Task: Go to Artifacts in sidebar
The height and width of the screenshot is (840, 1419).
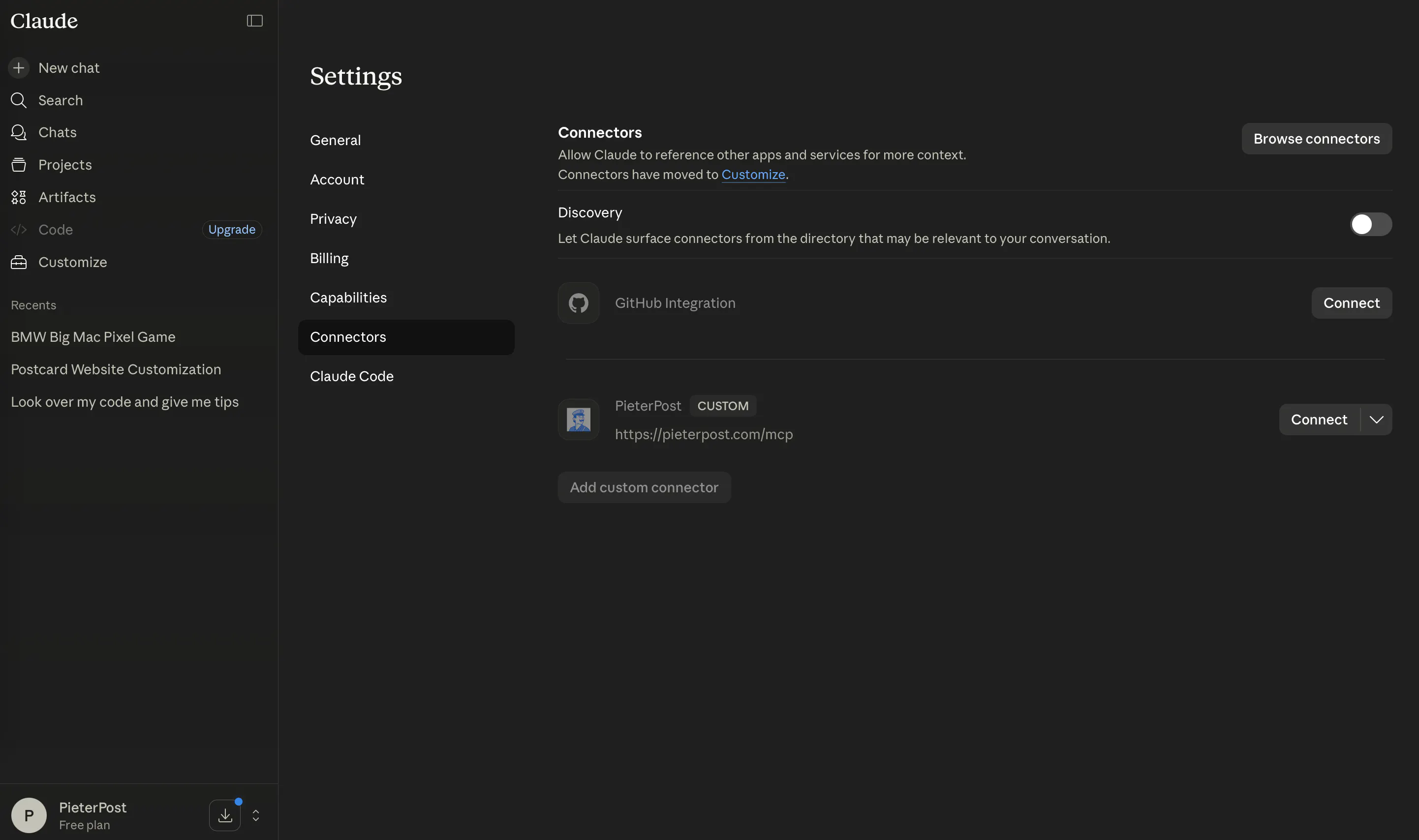Action: (67, 197)
